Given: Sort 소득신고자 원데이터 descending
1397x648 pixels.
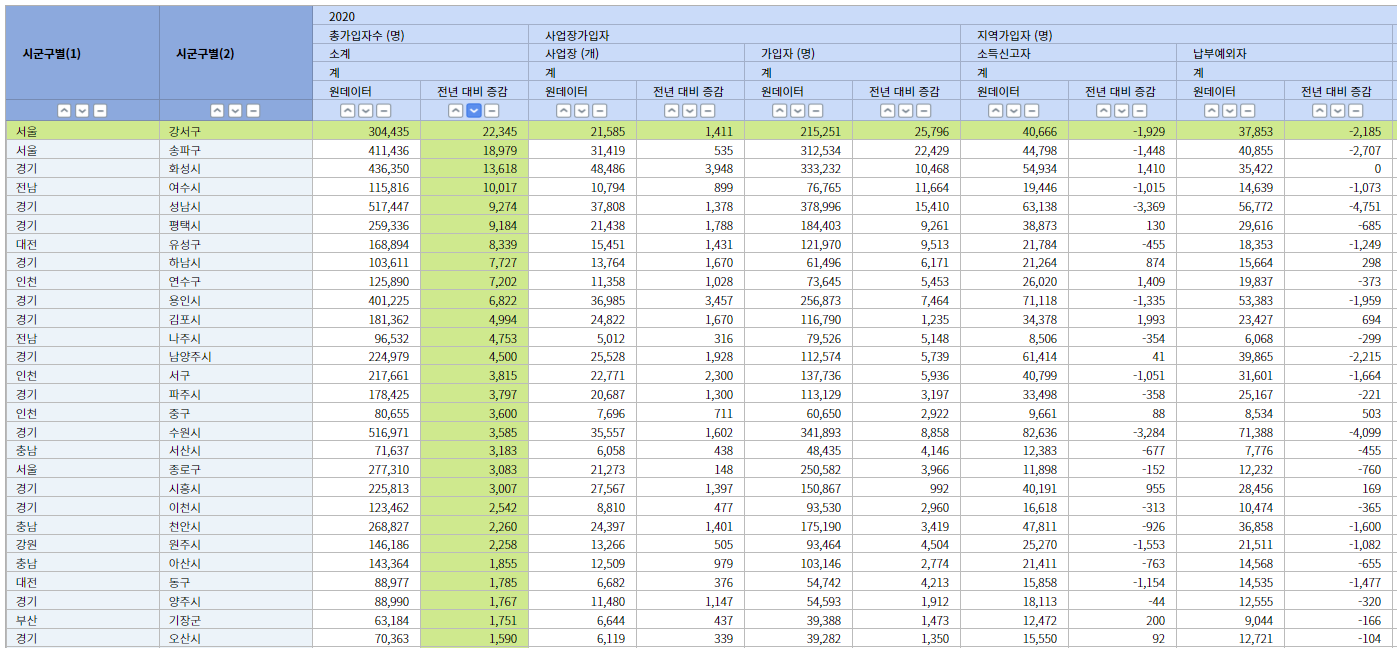Looking at the screenshot, I should click(x=1014, y=111).
